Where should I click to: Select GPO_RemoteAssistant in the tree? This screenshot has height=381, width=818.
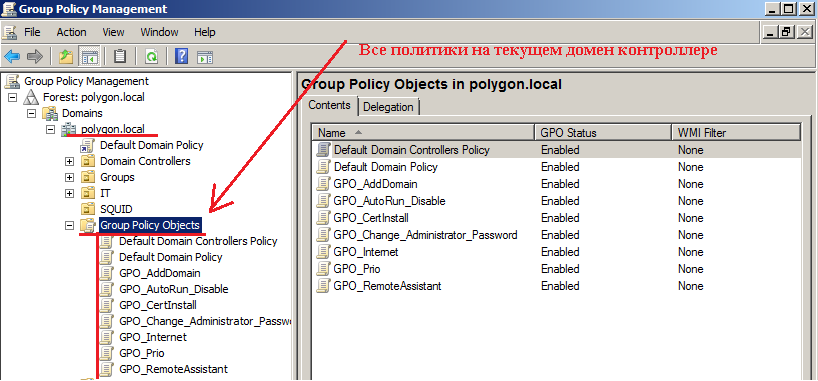point(173,370)
